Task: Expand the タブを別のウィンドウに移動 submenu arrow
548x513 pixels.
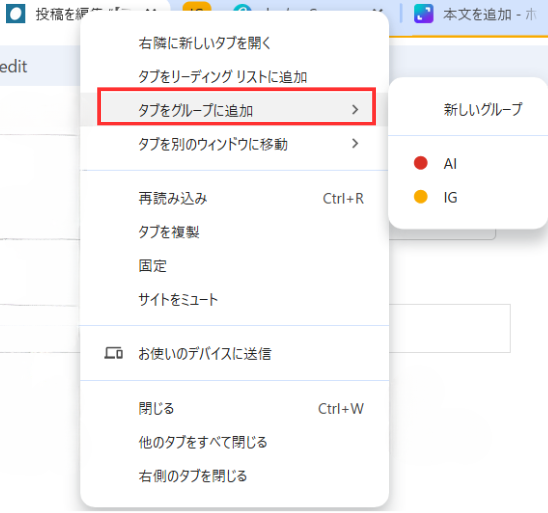Action: click(355, 144)
